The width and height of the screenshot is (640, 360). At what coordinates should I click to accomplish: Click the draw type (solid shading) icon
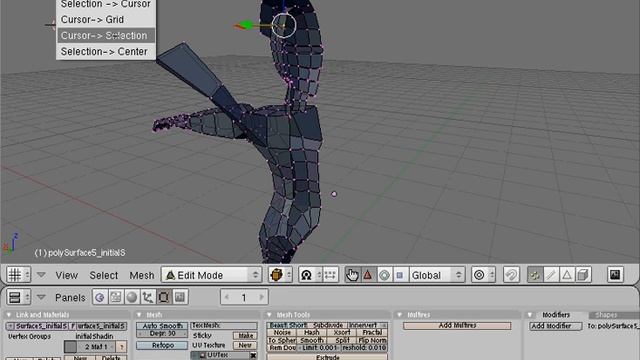point(280,275)
